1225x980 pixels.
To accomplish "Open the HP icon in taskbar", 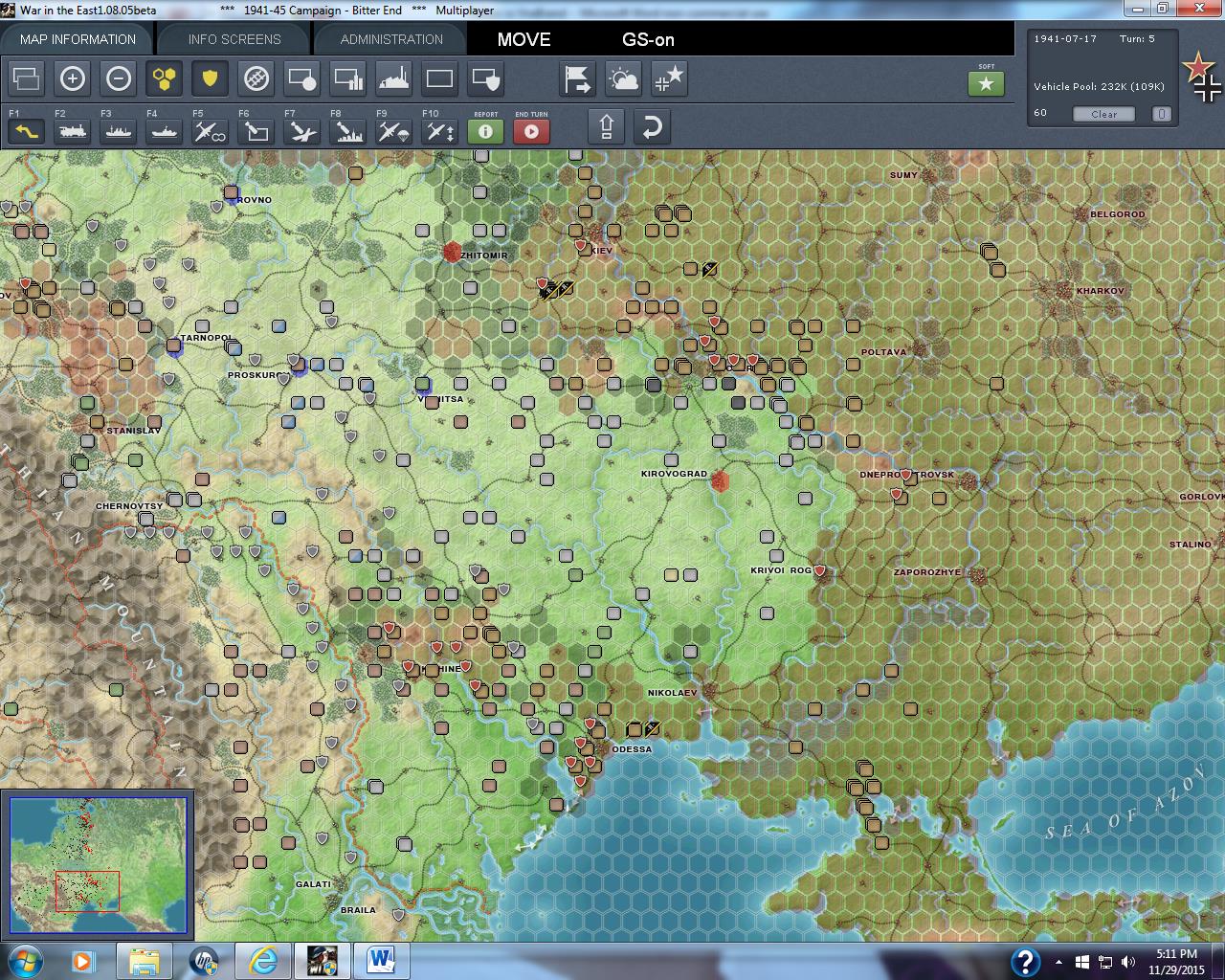I will click(x=204, y=961).
